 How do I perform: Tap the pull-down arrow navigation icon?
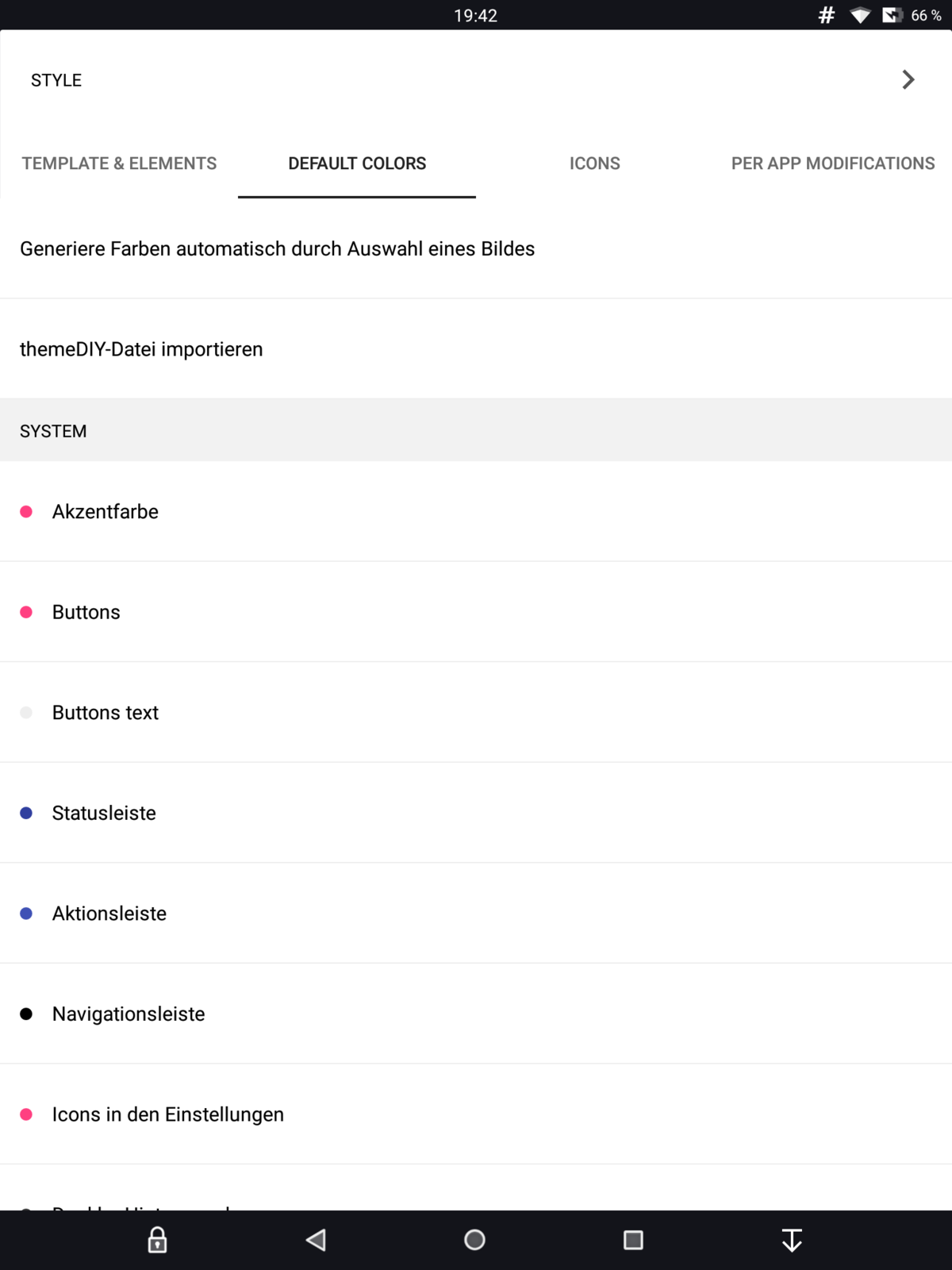point(792,1240)
